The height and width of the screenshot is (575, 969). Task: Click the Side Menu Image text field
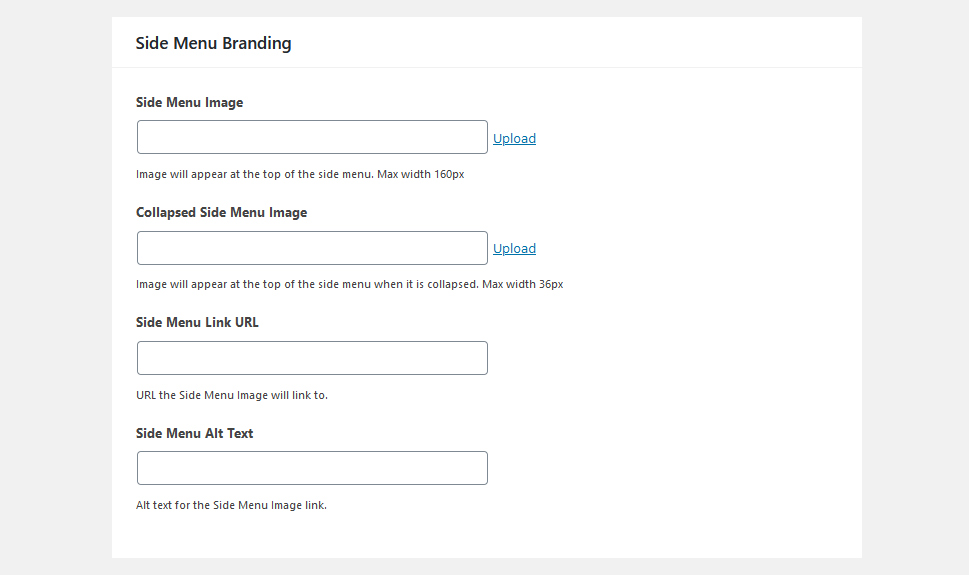312,137
